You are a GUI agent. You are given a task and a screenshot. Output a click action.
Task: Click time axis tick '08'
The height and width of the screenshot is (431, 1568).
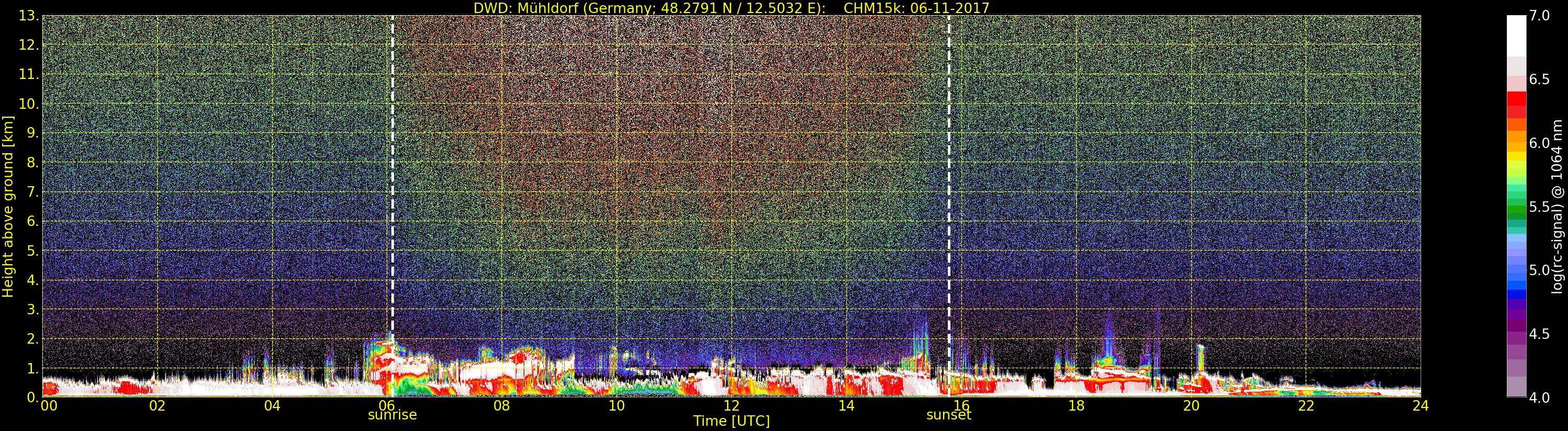tap(502, 405)
